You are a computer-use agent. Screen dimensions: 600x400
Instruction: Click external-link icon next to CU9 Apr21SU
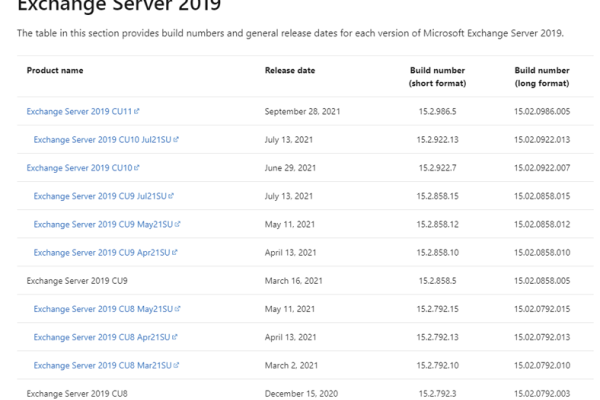coord(174,253)
